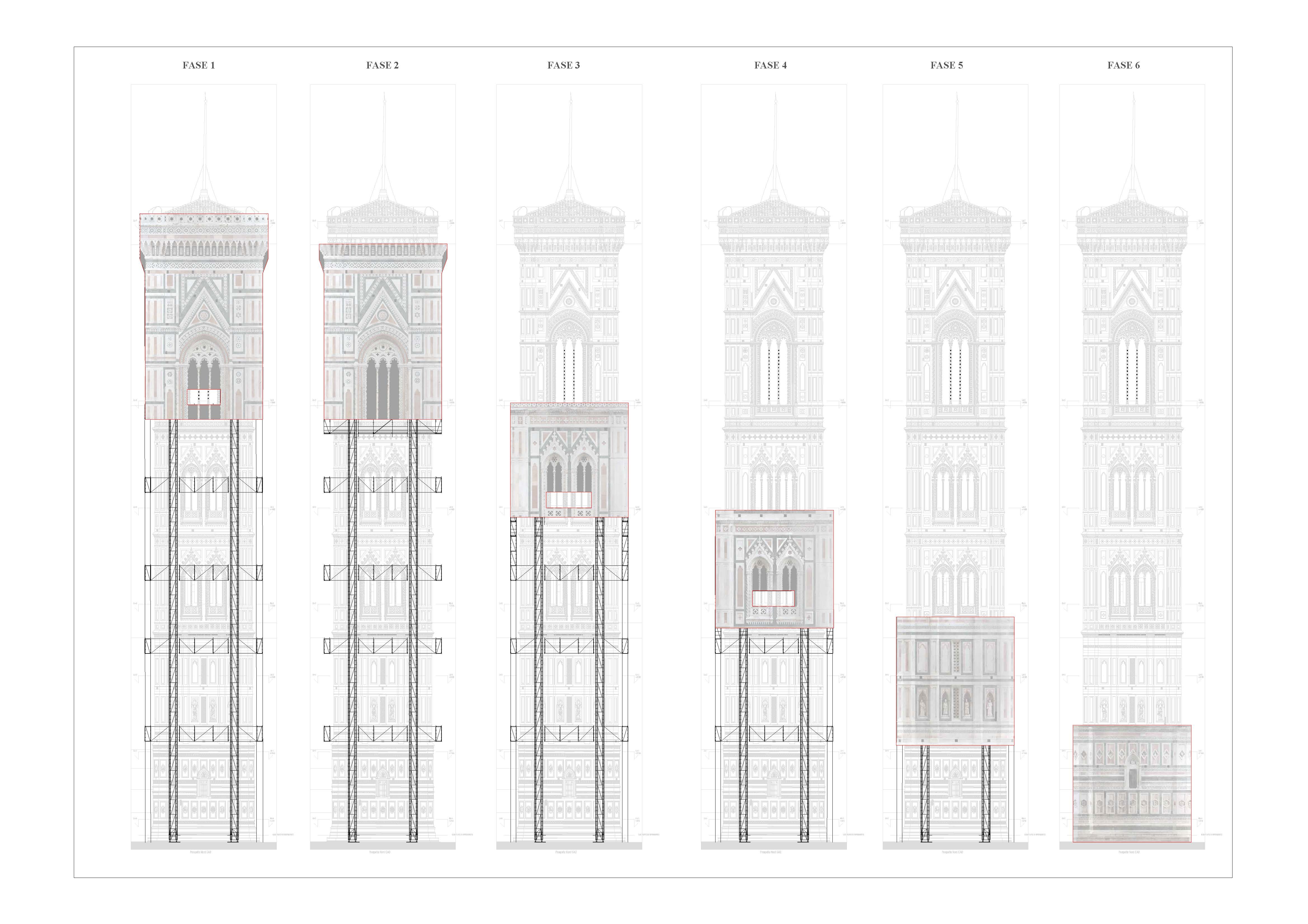Click 'Prospetto Nord CAD' caption under FASE 3
This screenshot has height=924, width=1308.
[566, 852]
